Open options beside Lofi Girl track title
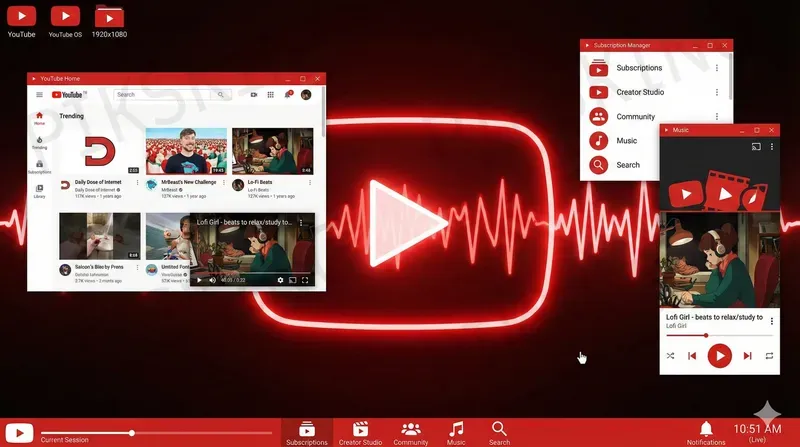 (x=772, y=321)
